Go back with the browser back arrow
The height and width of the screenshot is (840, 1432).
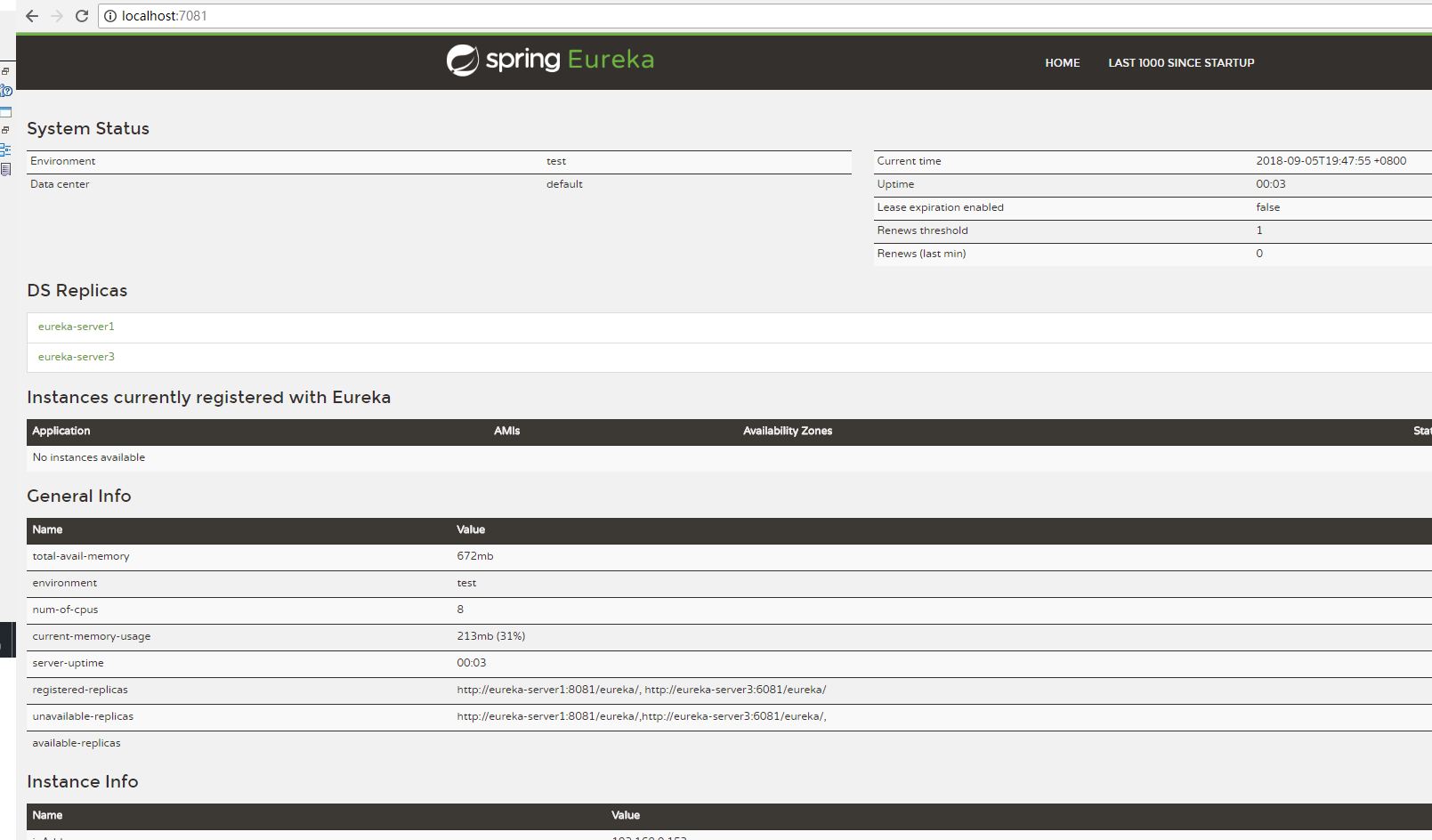(32, 16)
